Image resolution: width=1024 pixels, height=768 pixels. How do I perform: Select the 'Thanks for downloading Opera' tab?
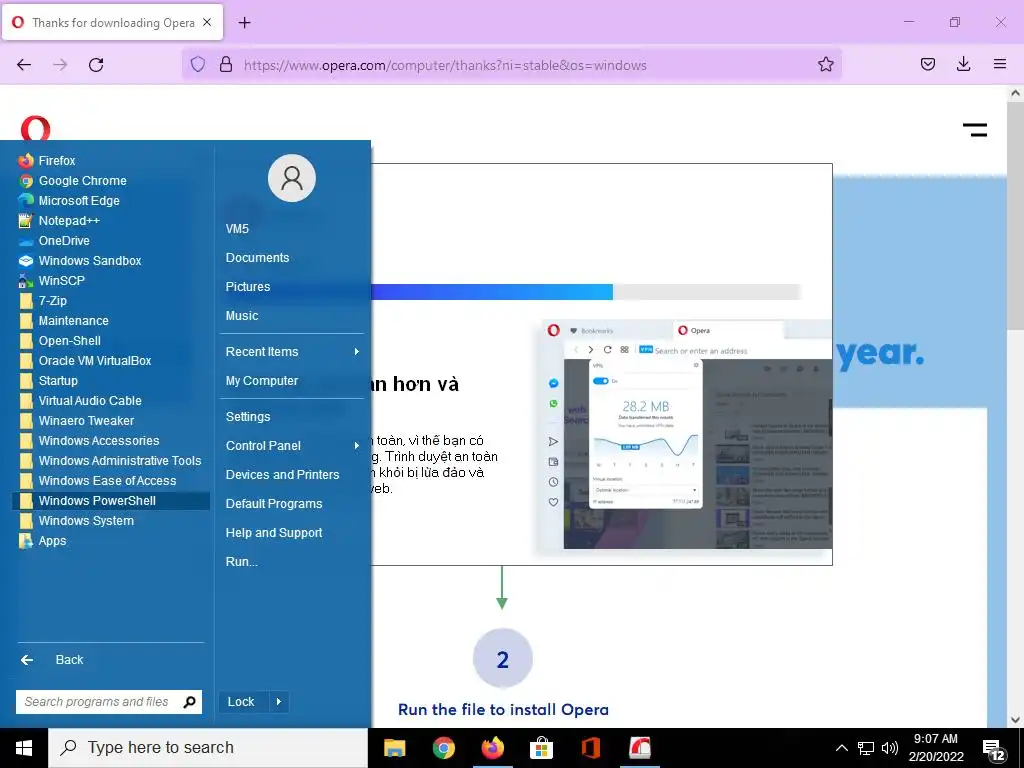coord(112,22)
